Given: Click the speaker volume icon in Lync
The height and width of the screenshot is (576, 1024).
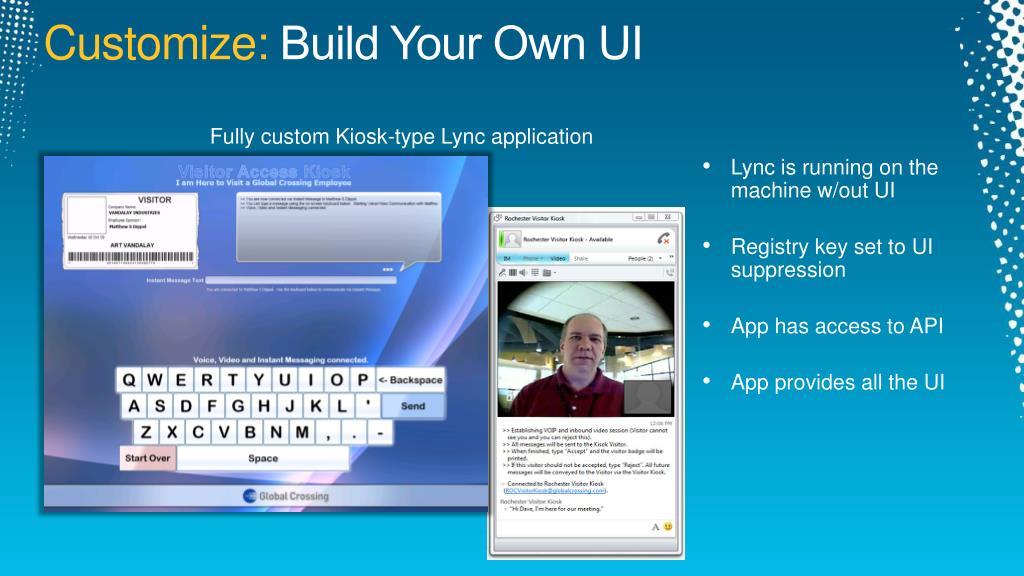Looking at the screenshot, I should coord(523,272).
